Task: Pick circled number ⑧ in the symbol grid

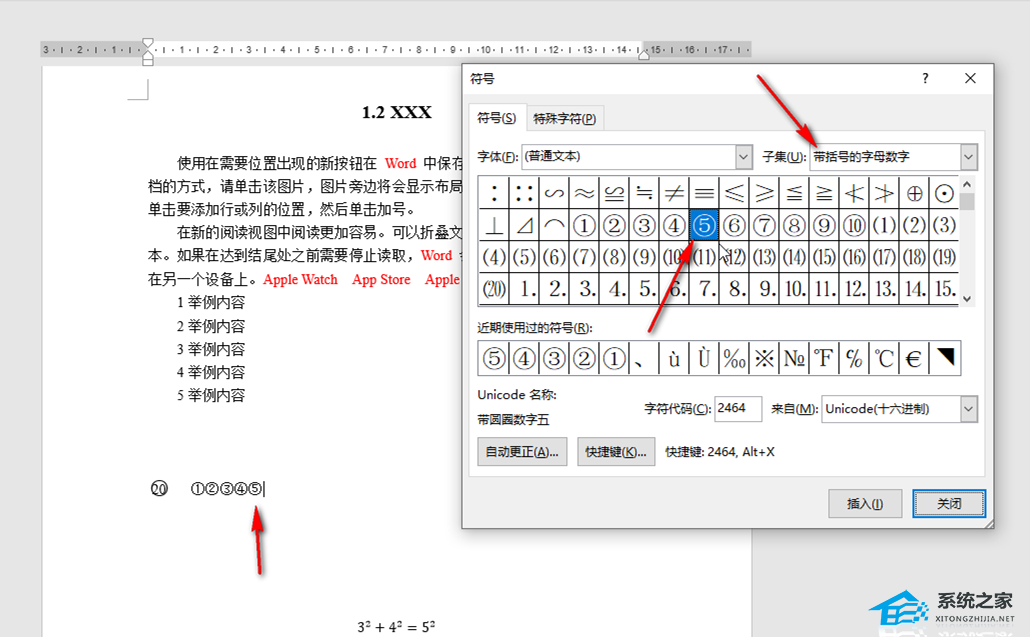Action: (794, 225)
